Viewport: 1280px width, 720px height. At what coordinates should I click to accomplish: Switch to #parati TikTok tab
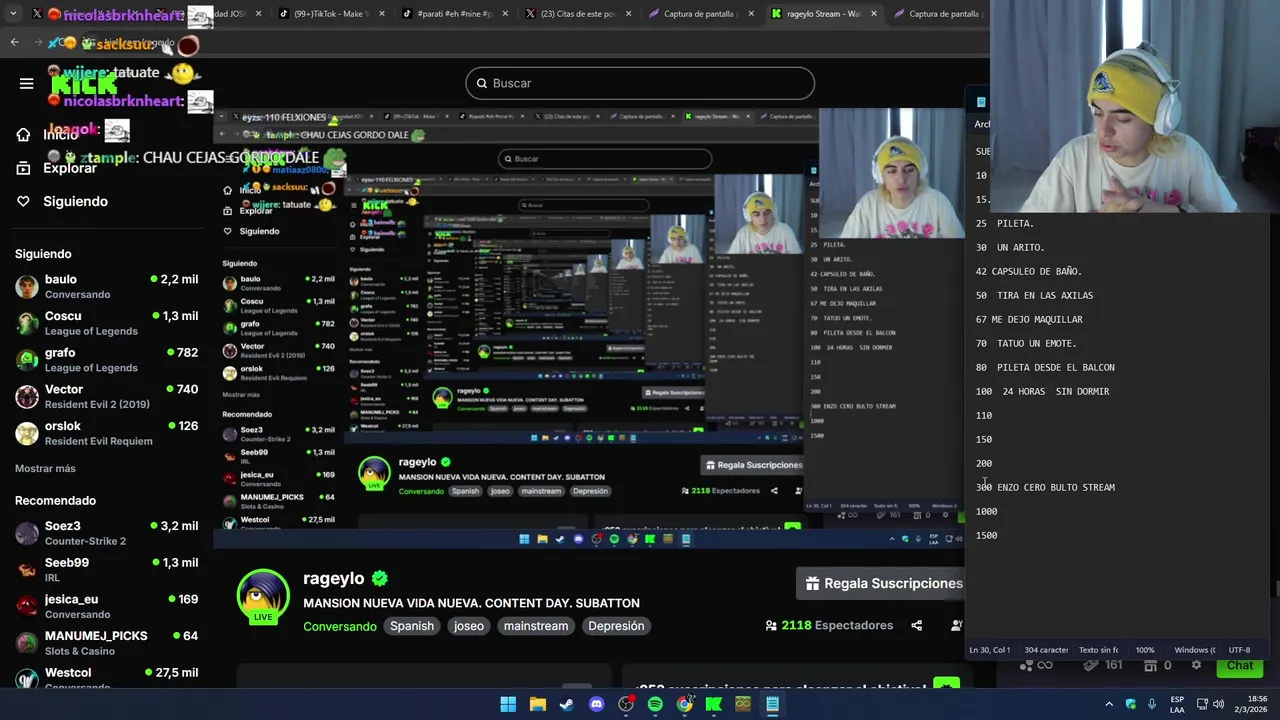coord(453,14)
